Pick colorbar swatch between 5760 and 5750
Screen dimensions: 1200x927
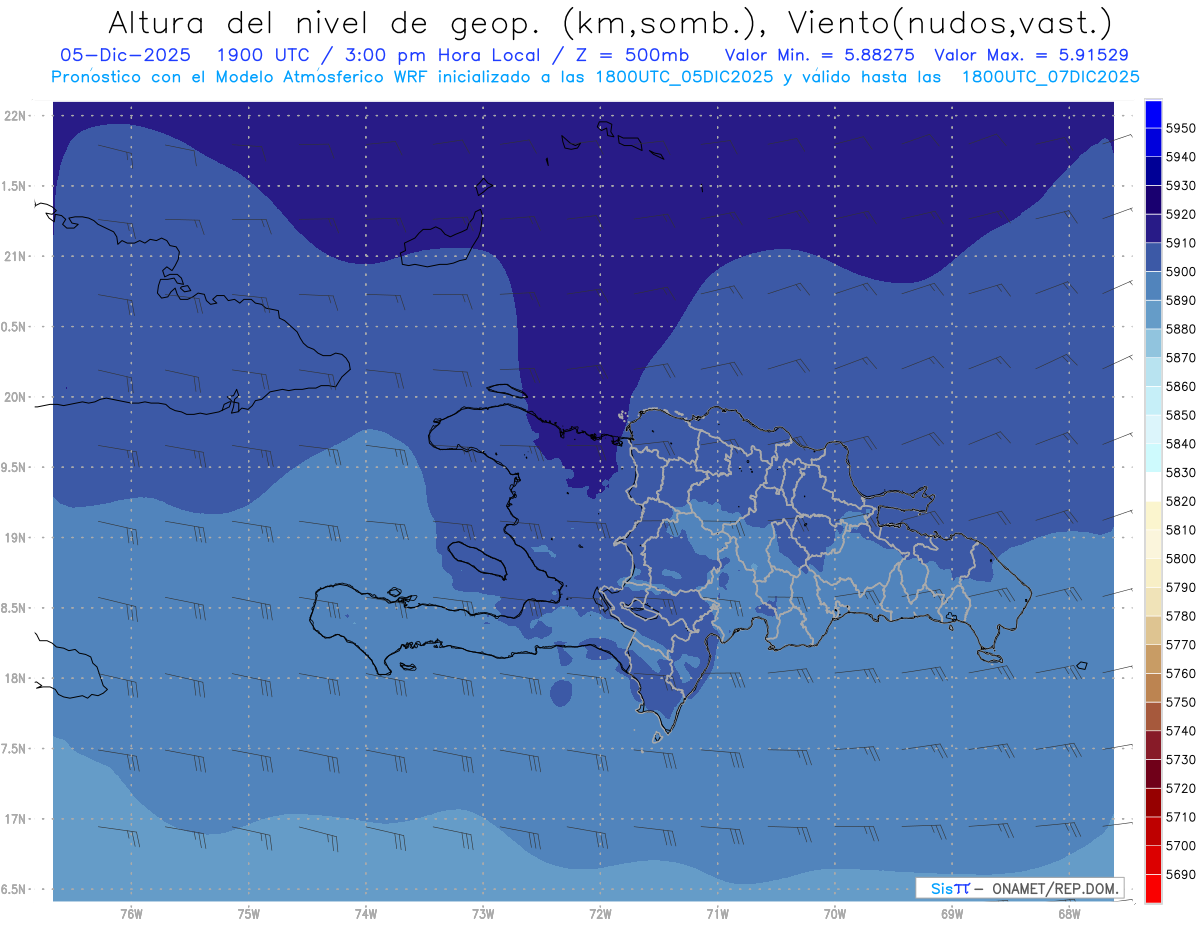(x=1153, y=688)
